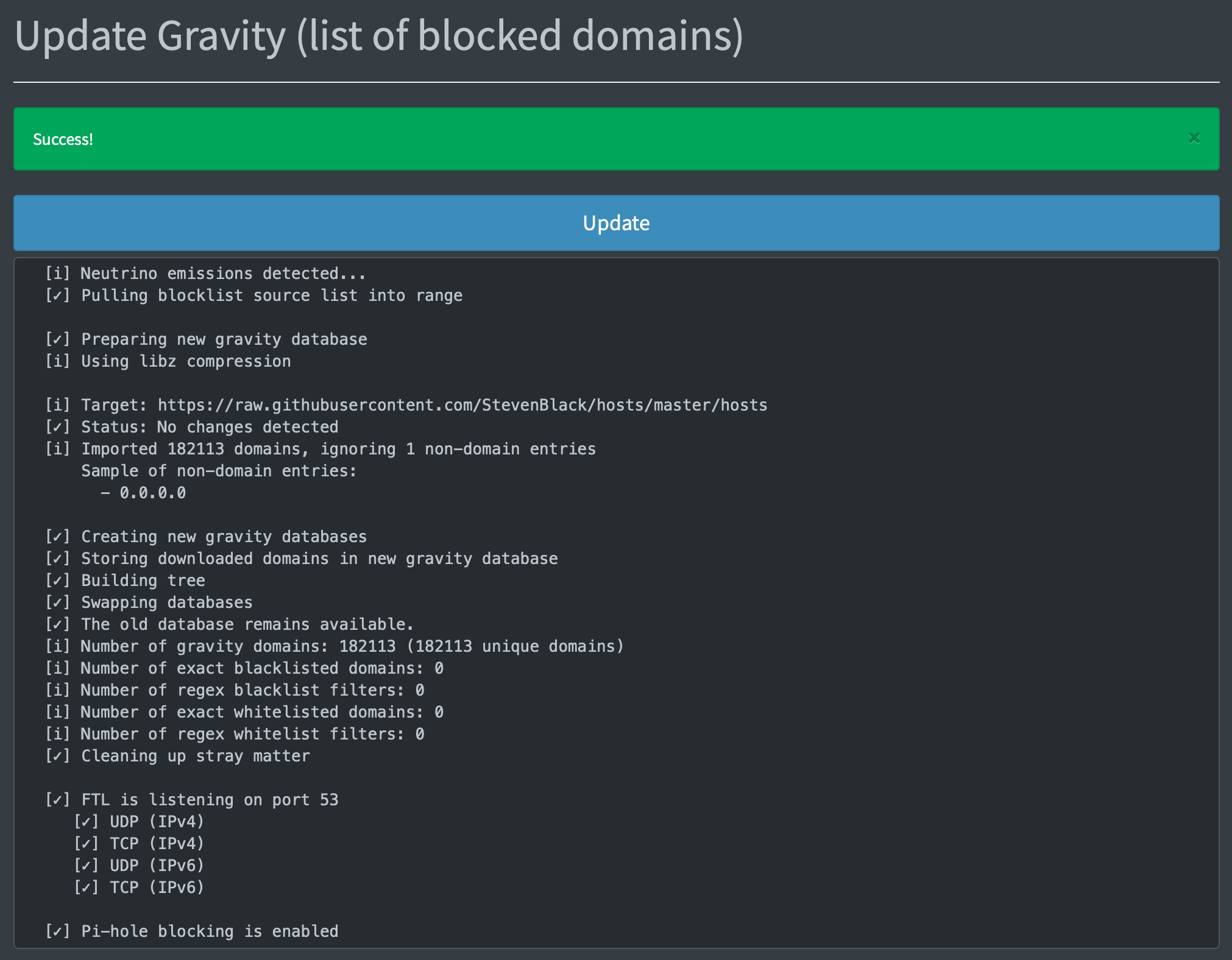The width and height of the screenshot is (1232, 960).
Task: Click the '- 0.0.0.0' sample entry
Action: [143, 493]
